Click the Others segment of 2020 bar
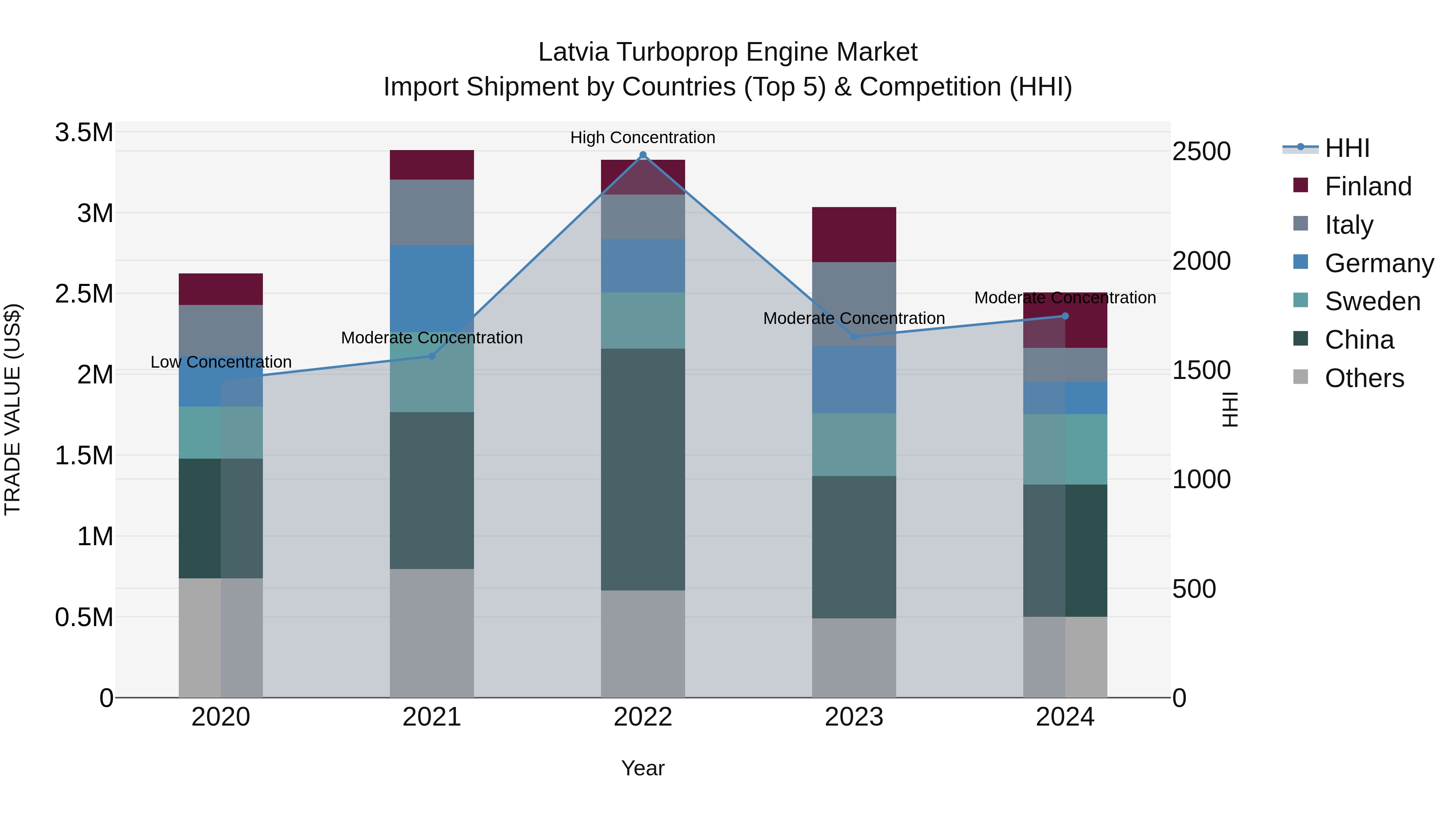The image size is (1456, 819). point(221,637)
